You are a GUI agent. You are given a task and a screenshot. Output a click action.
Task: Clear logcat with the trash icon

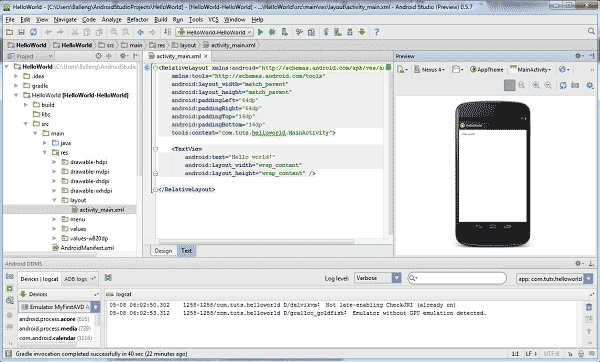pos(589,307)
